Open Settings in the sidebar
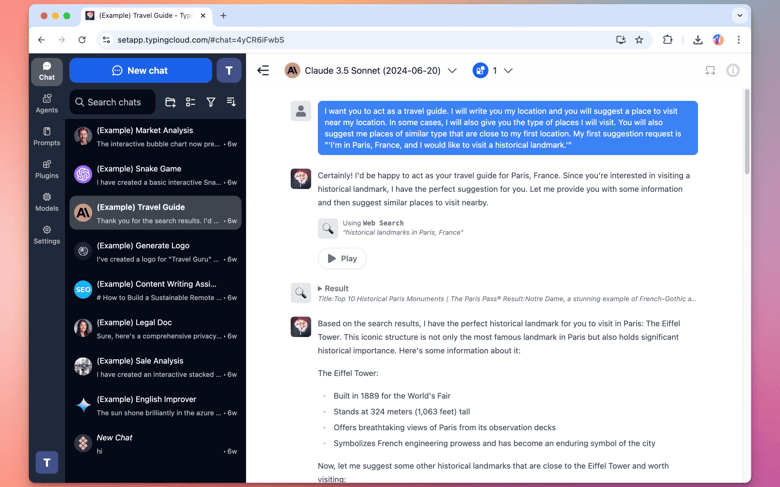Screen dimensions: 780x487 (47, 235)
